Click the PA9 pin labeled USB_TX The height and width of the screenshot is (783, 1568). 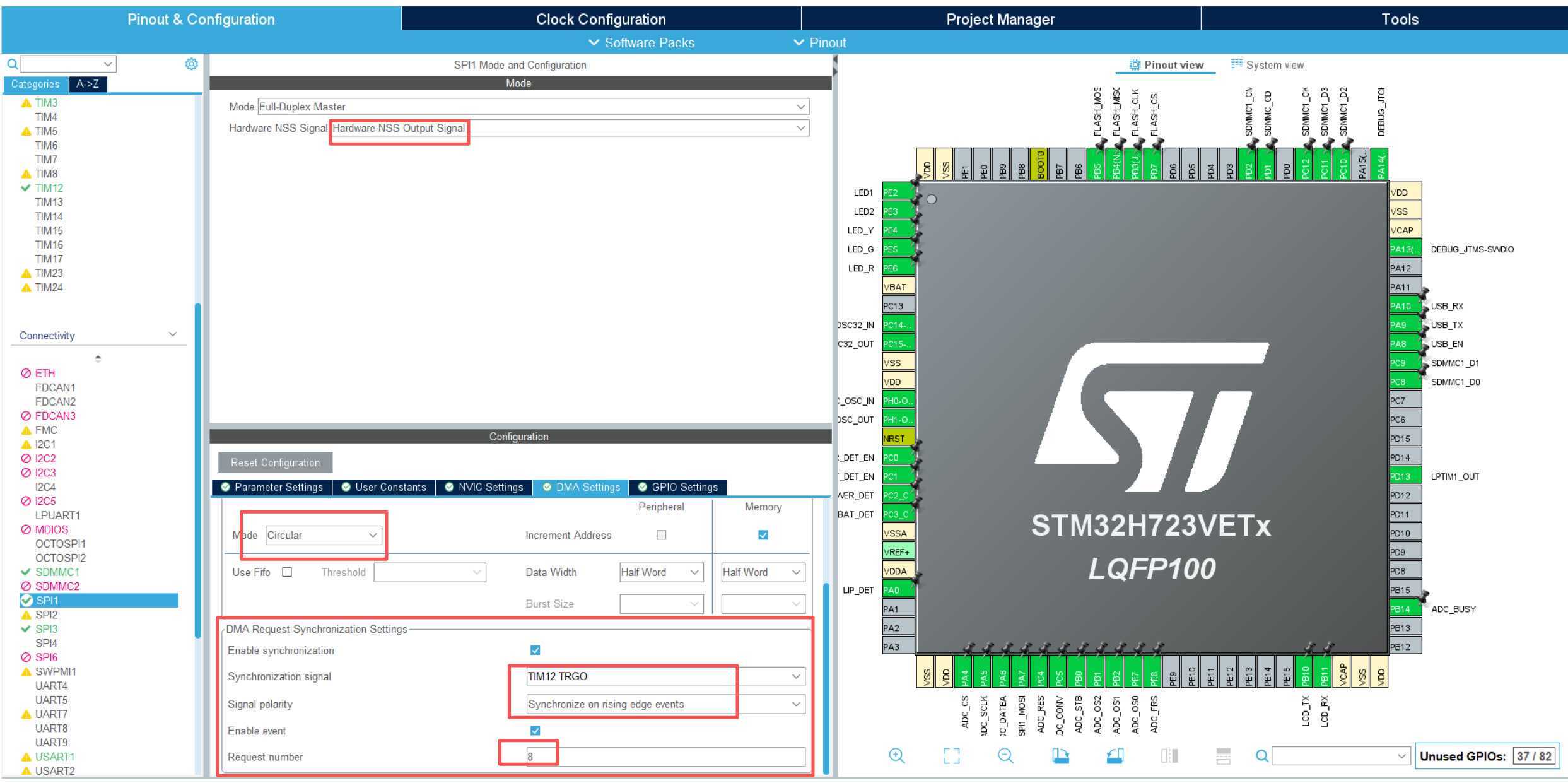pyautogui.click(x=1405, y=325)
